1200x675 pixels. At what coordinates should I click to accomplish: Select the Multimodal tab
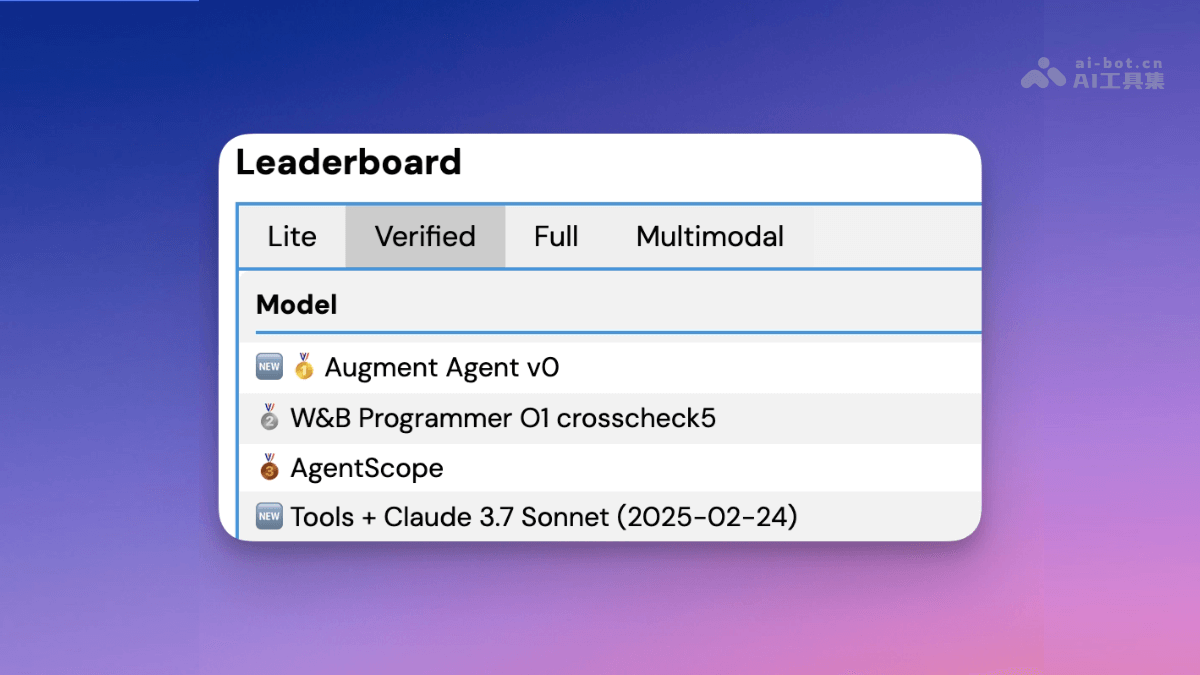pos(709,236)
